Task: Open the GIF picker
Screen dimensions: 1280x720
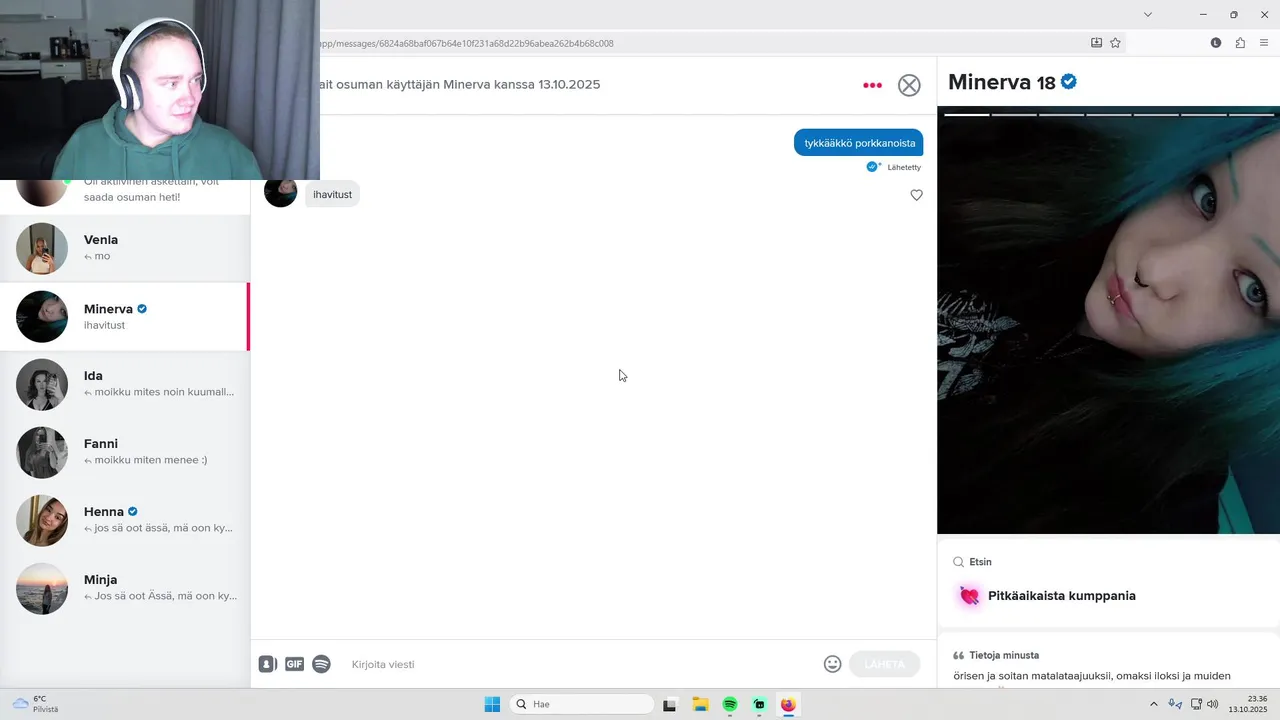Action: coord(294,664)
